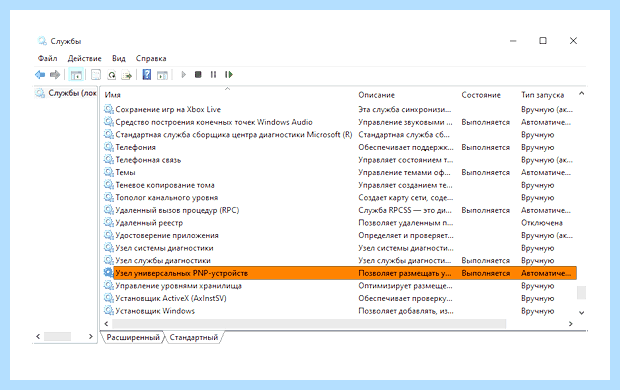Screen dimensions: 620x390
Task: Click the vertical scrollbar down arrow
Action: coord(581,312)
